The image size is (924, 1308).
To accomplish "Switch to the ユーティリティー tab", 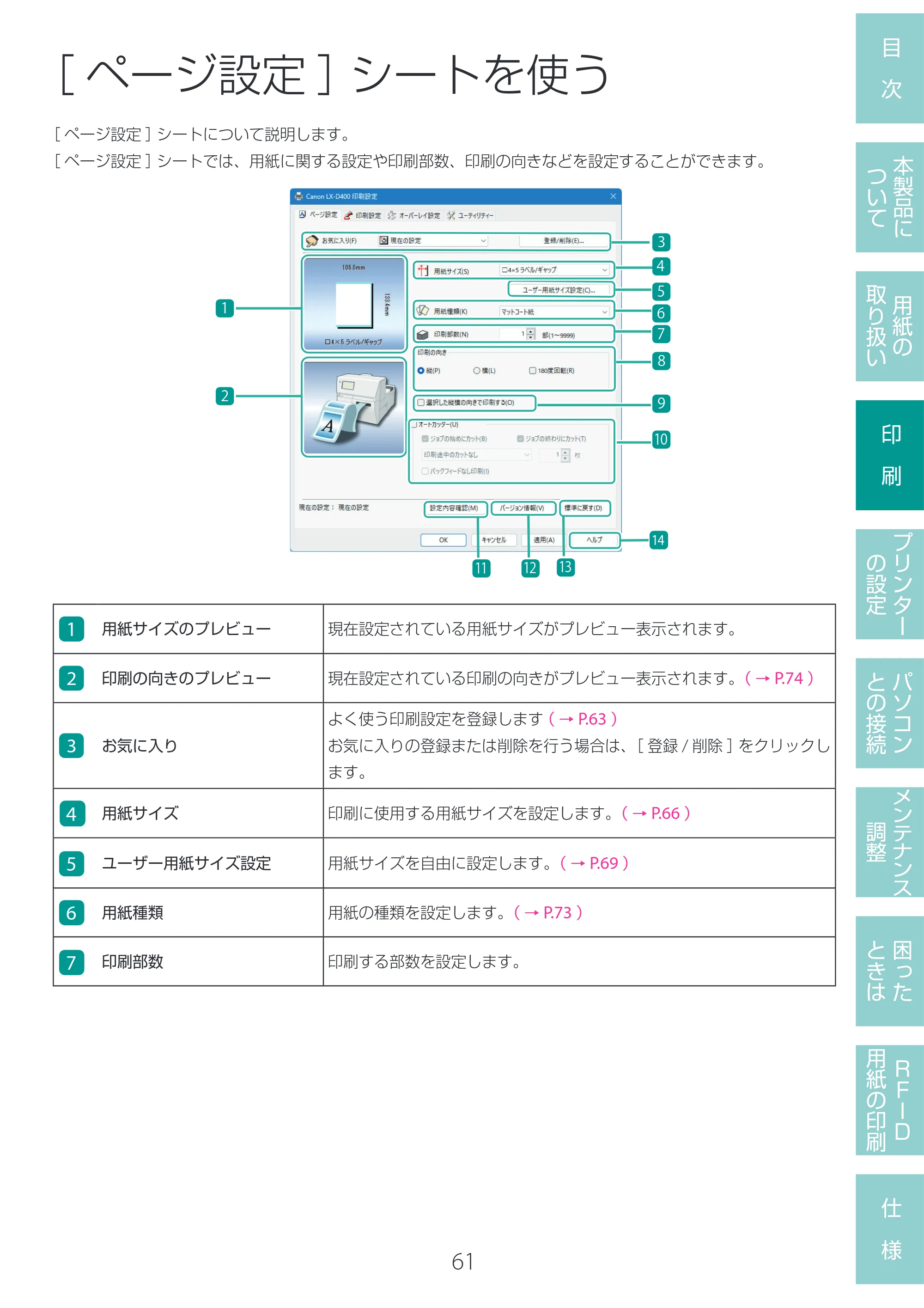I will [x=470, y=215].
